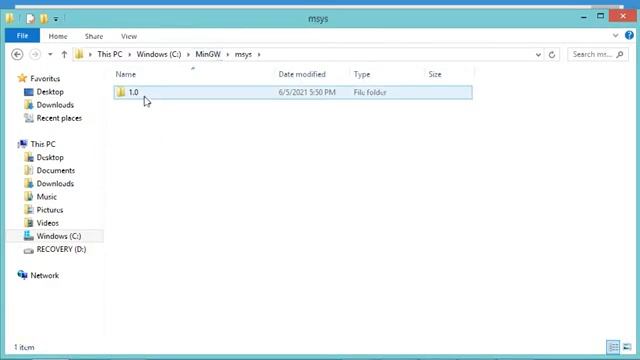Open Recent places in Favorites
Image resolution: width=640 pixels, height=360 pixels.
[x=59, y=118]
